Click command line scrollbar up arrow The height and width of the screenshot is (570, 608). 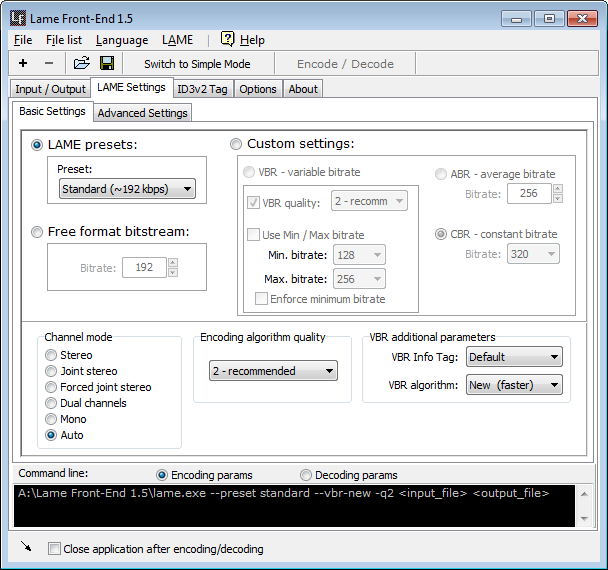[584, 494]
